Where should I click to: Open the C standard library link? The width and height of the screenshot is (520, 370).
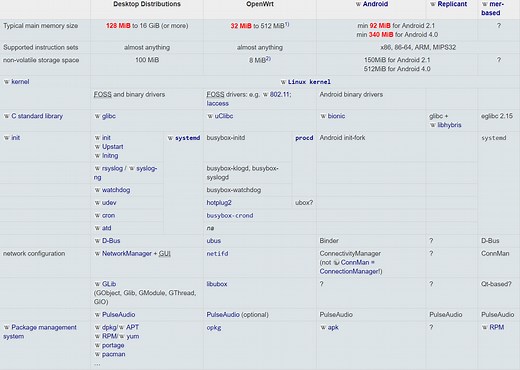[x=37, y=116]
